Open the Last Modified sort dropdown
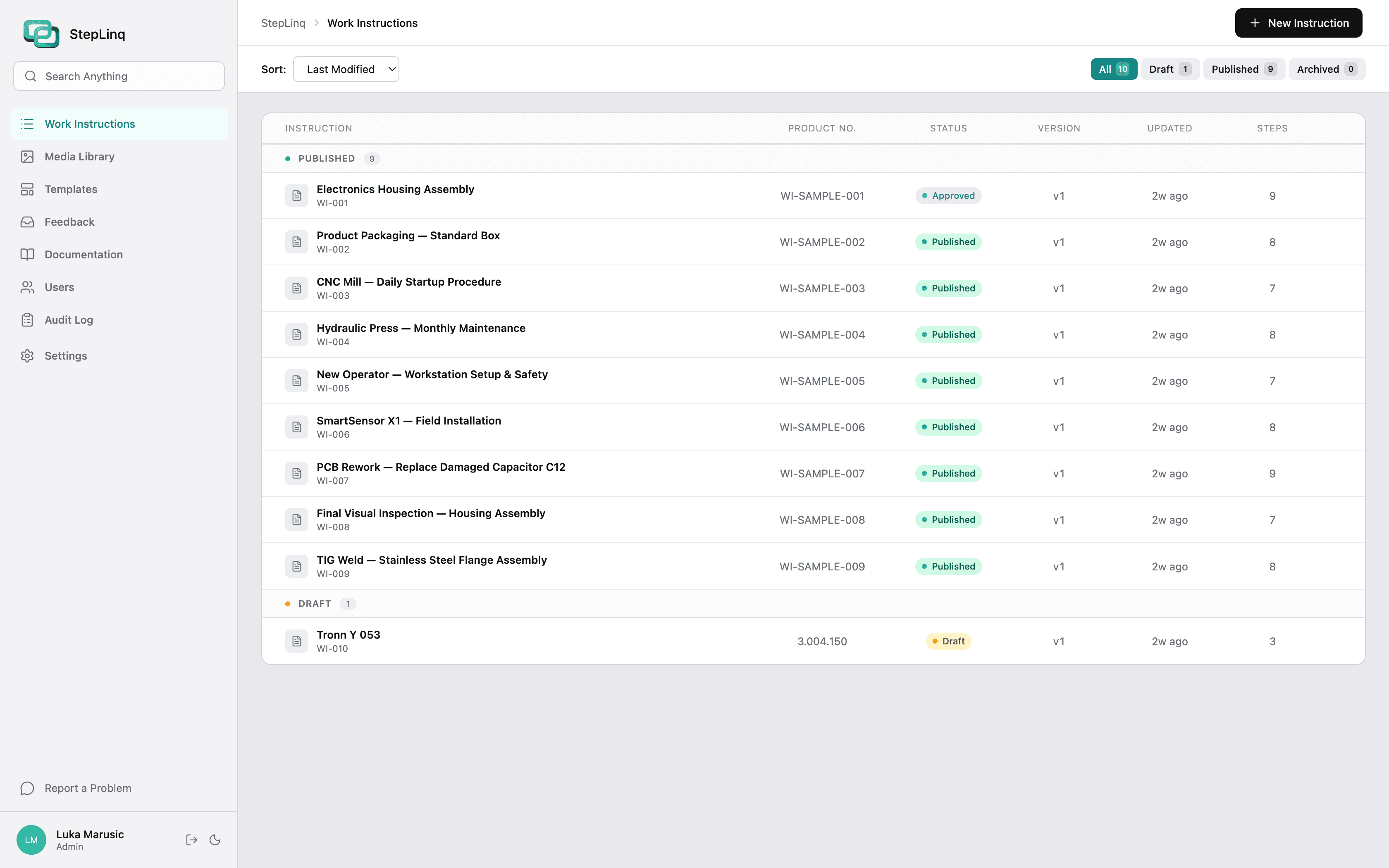The image size is (1389, 868). [346, 69]
